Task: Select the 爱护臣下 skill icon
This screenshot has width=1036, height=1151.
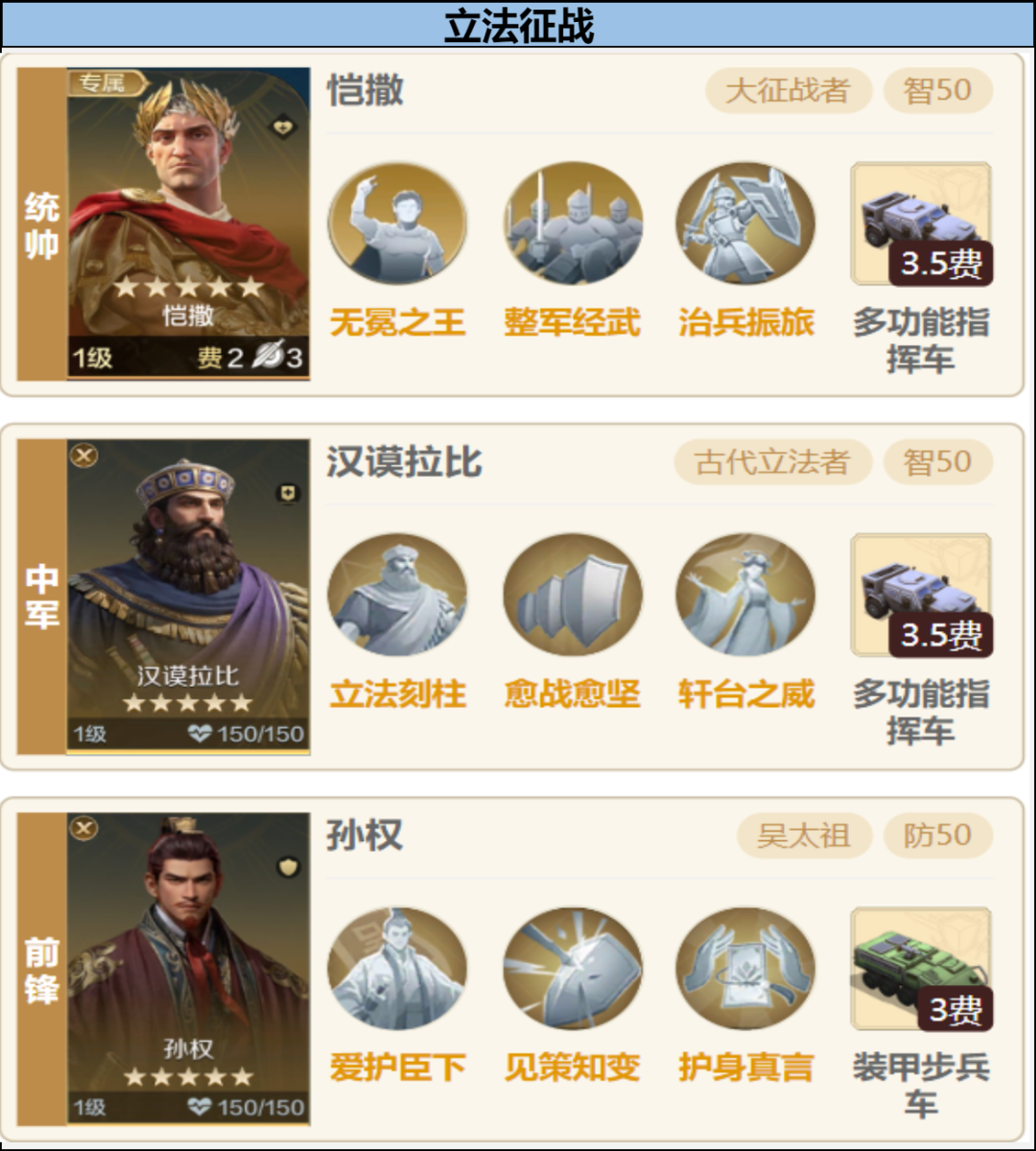Action: click(397, 969)
